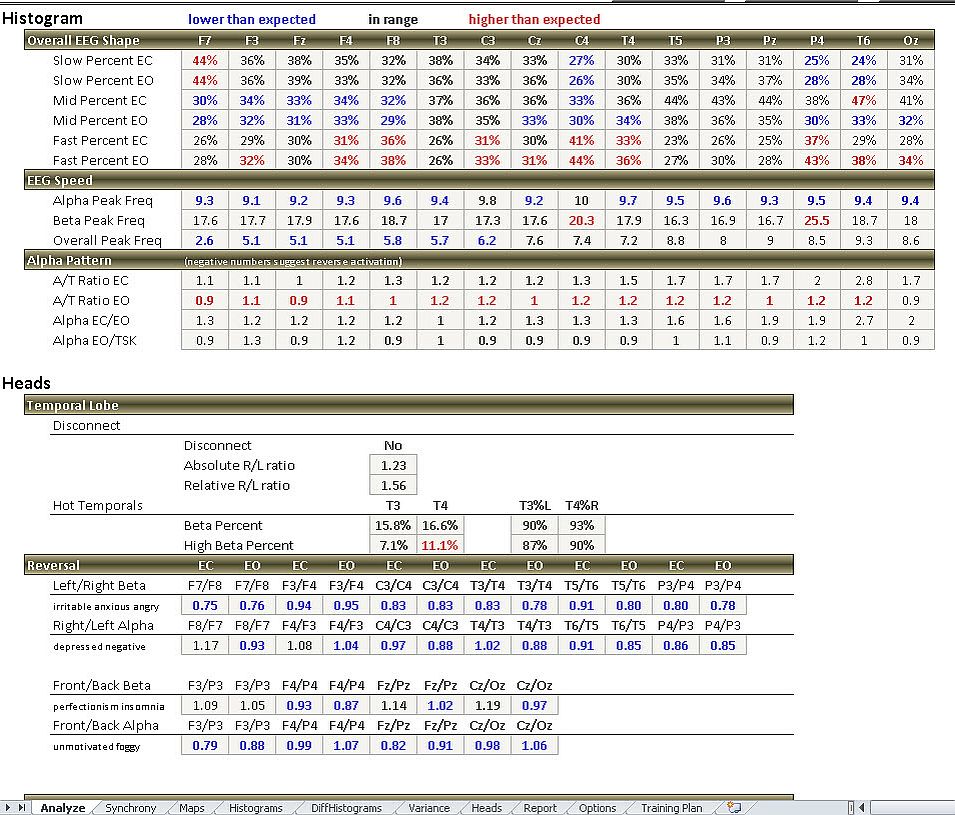Select the Reversal section header label
The width and height of the screenshot is (955, 815).
(53, 565)
